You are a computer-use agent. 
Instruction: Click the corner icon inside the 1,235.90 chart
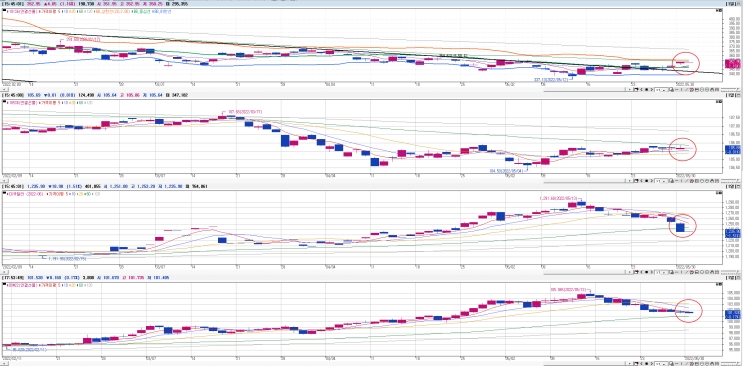coord(719,192)
